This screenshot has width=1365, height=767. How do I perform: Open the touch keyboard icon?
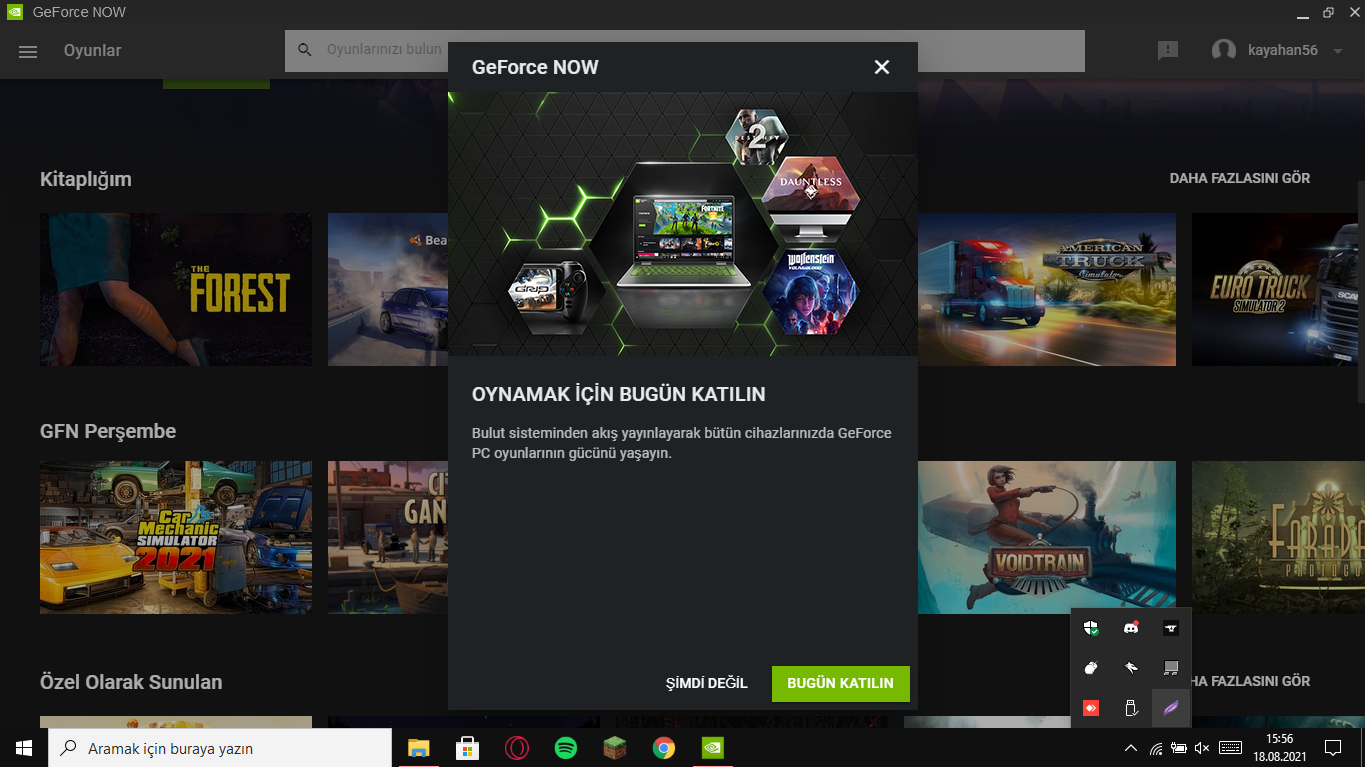[1231, 748]
